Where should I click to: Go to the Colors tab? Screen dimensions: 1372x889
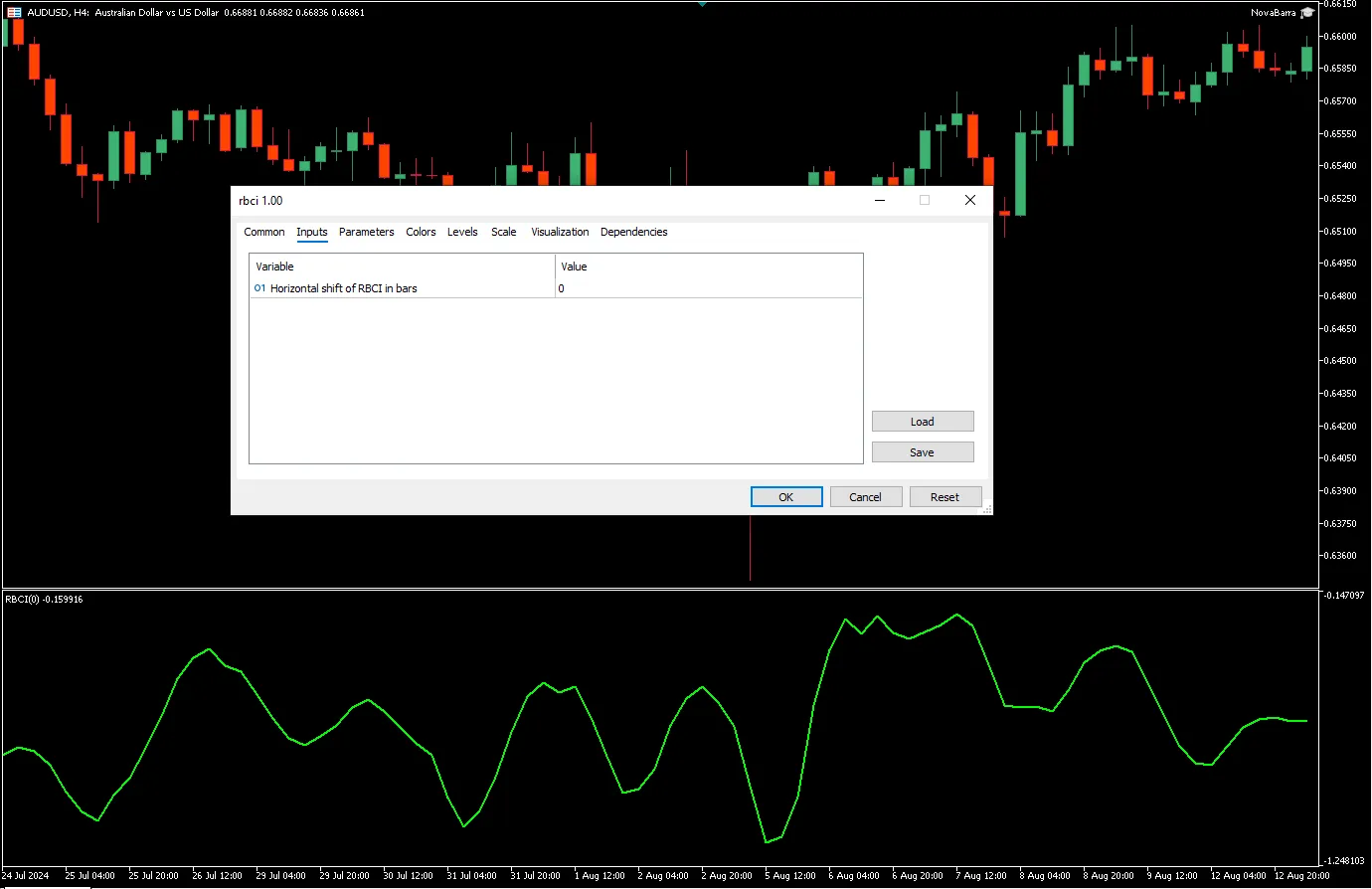tap(421, 232)
